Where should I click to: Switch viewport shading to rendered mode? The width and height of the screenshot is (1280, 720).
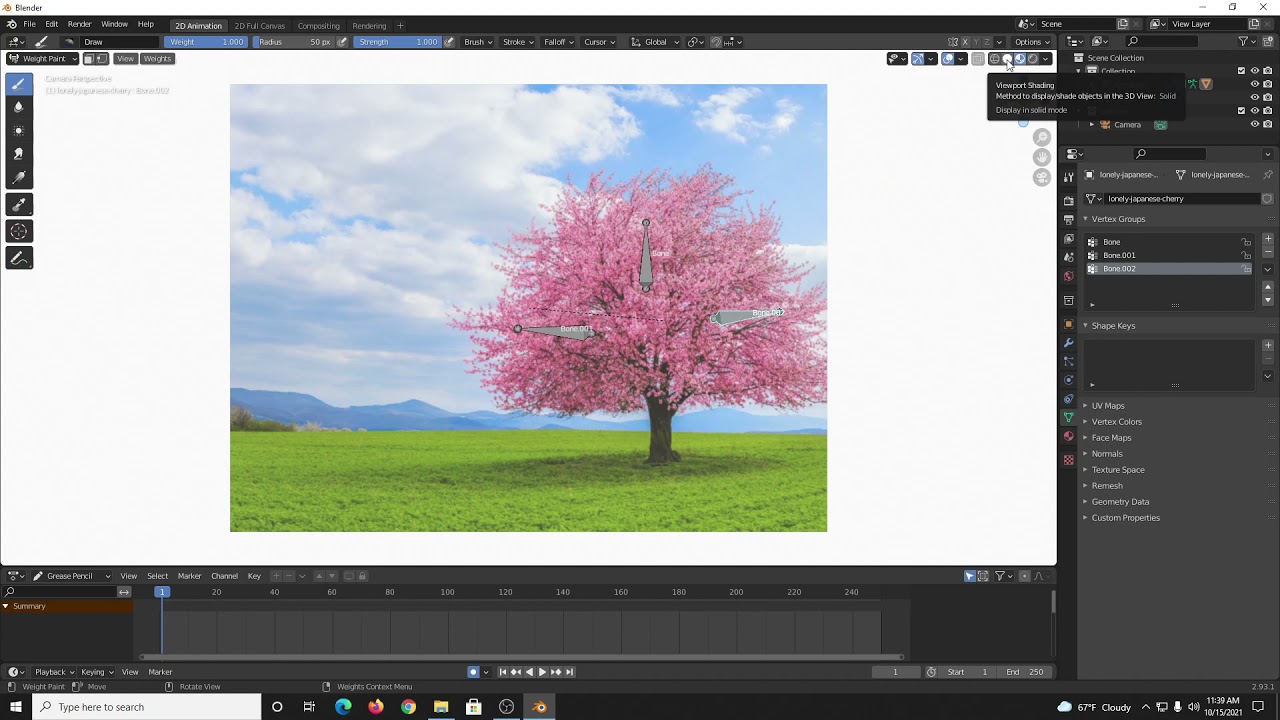tap(1033, 58)
